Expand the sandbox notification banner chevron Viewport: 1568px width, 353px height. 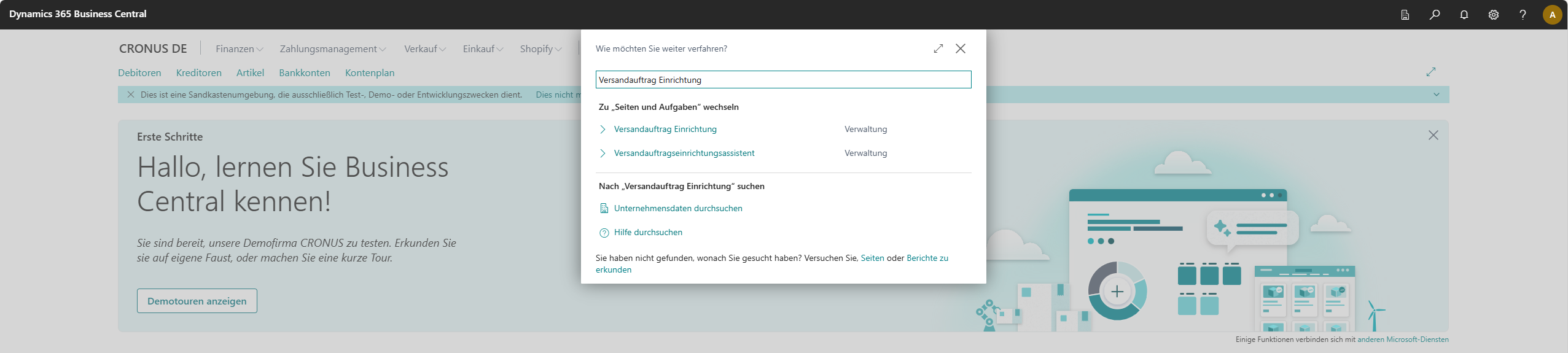point(1437,95)
